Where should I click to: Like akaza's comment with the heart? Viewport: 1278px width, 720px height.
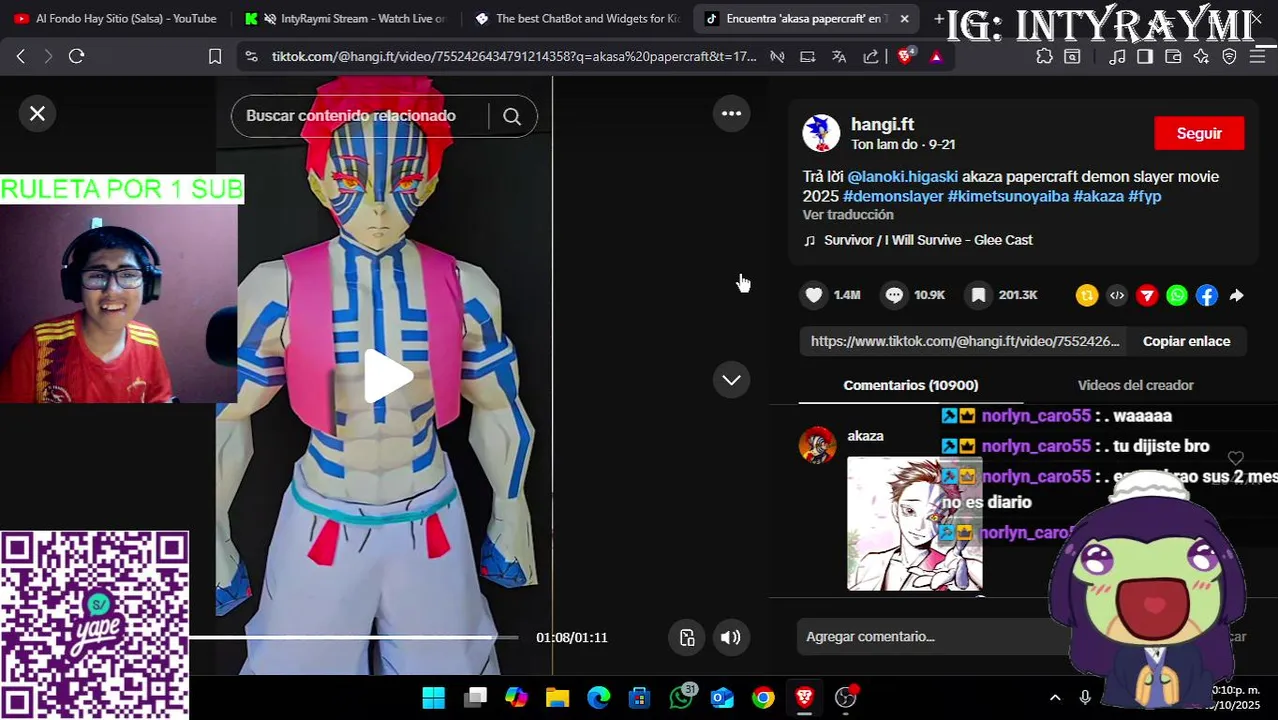[x=1235, y=458]
